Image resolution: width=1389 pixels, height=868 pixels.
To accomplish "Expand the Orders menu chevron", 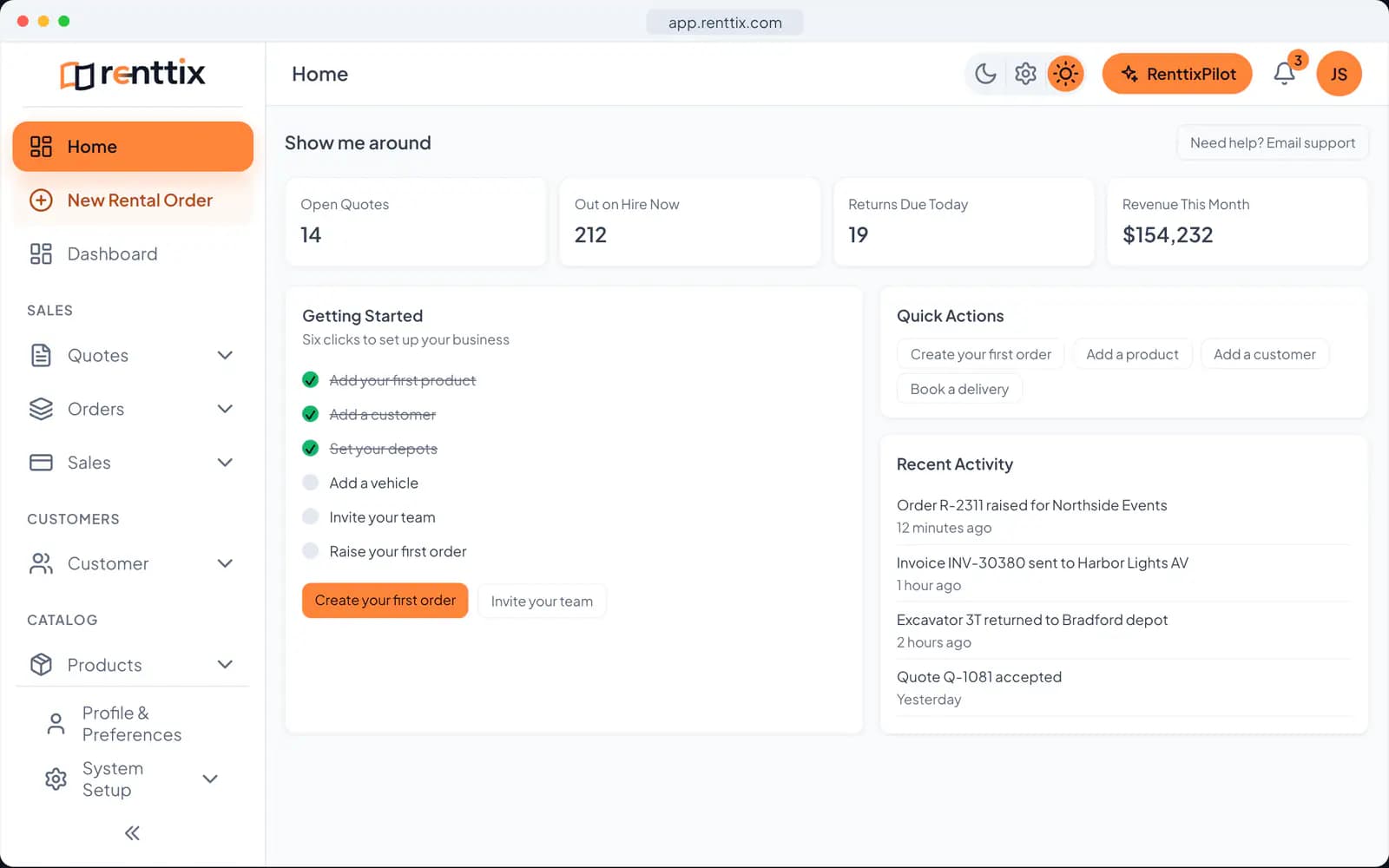I will point(225,409).
